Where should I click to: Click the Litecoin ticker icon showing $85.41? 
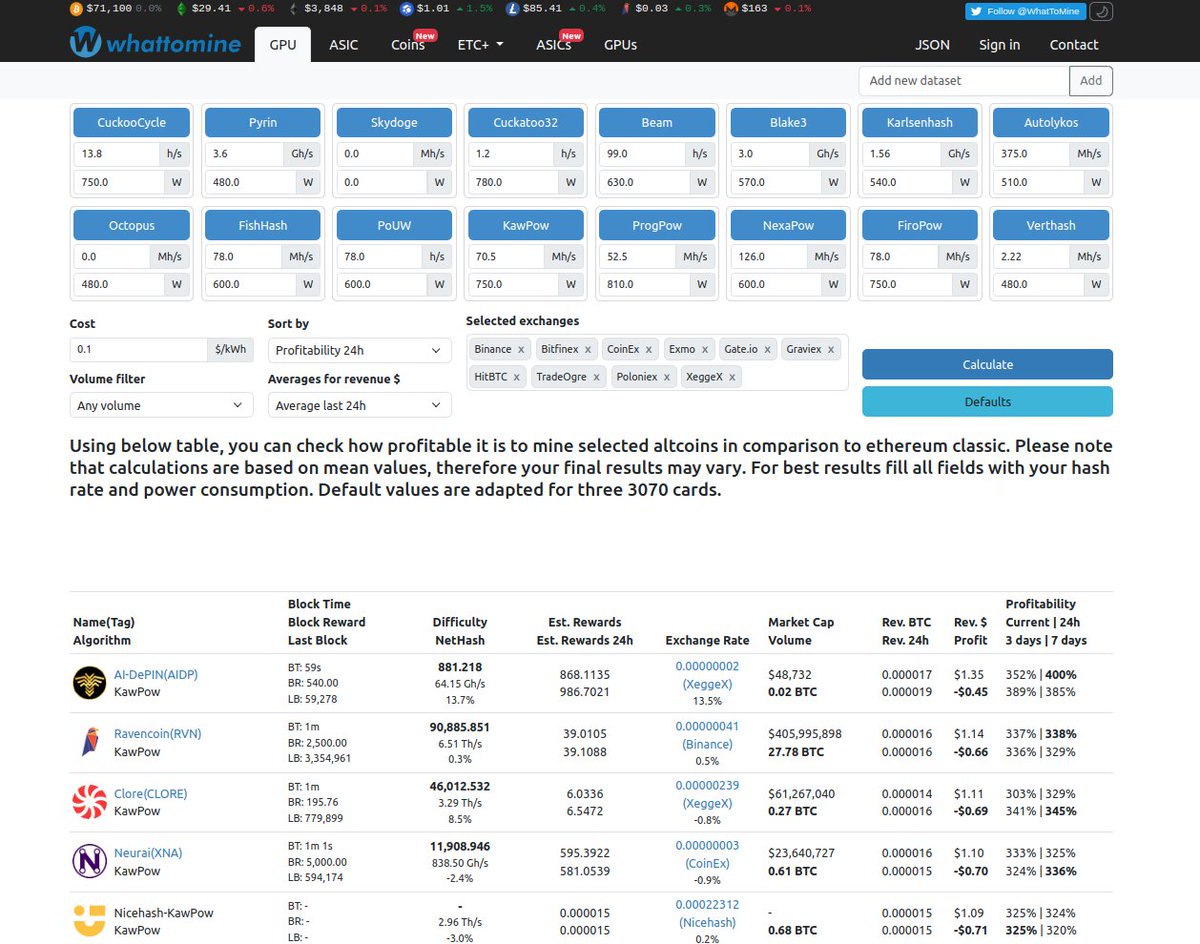pyautogui.click(x=512, y=9)
